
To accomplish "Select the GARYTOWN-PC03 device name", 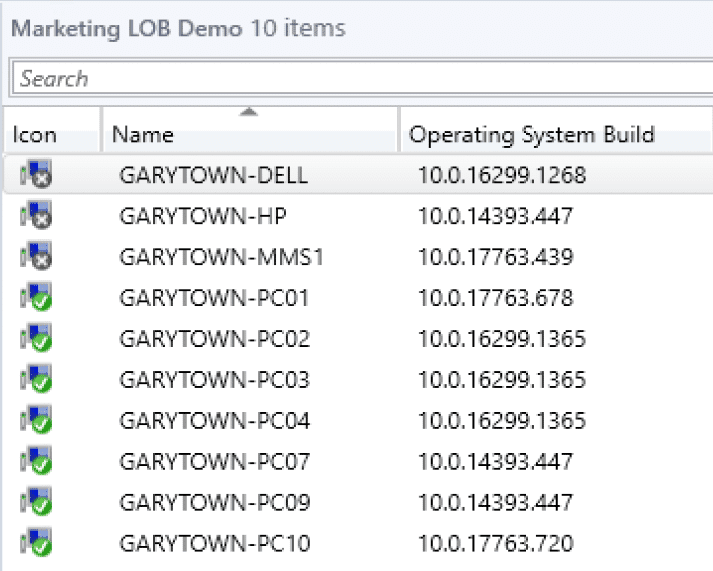I will (x=214, y=380).
